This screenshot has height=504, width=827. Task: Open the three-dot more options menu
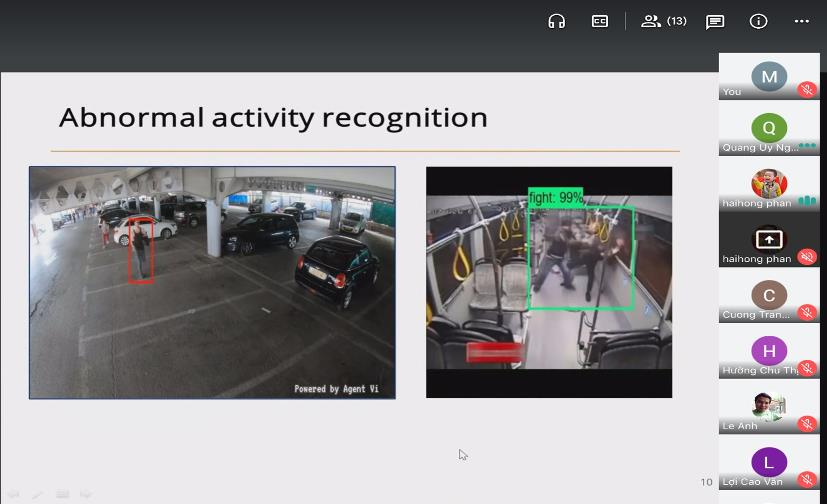[801, 21]
